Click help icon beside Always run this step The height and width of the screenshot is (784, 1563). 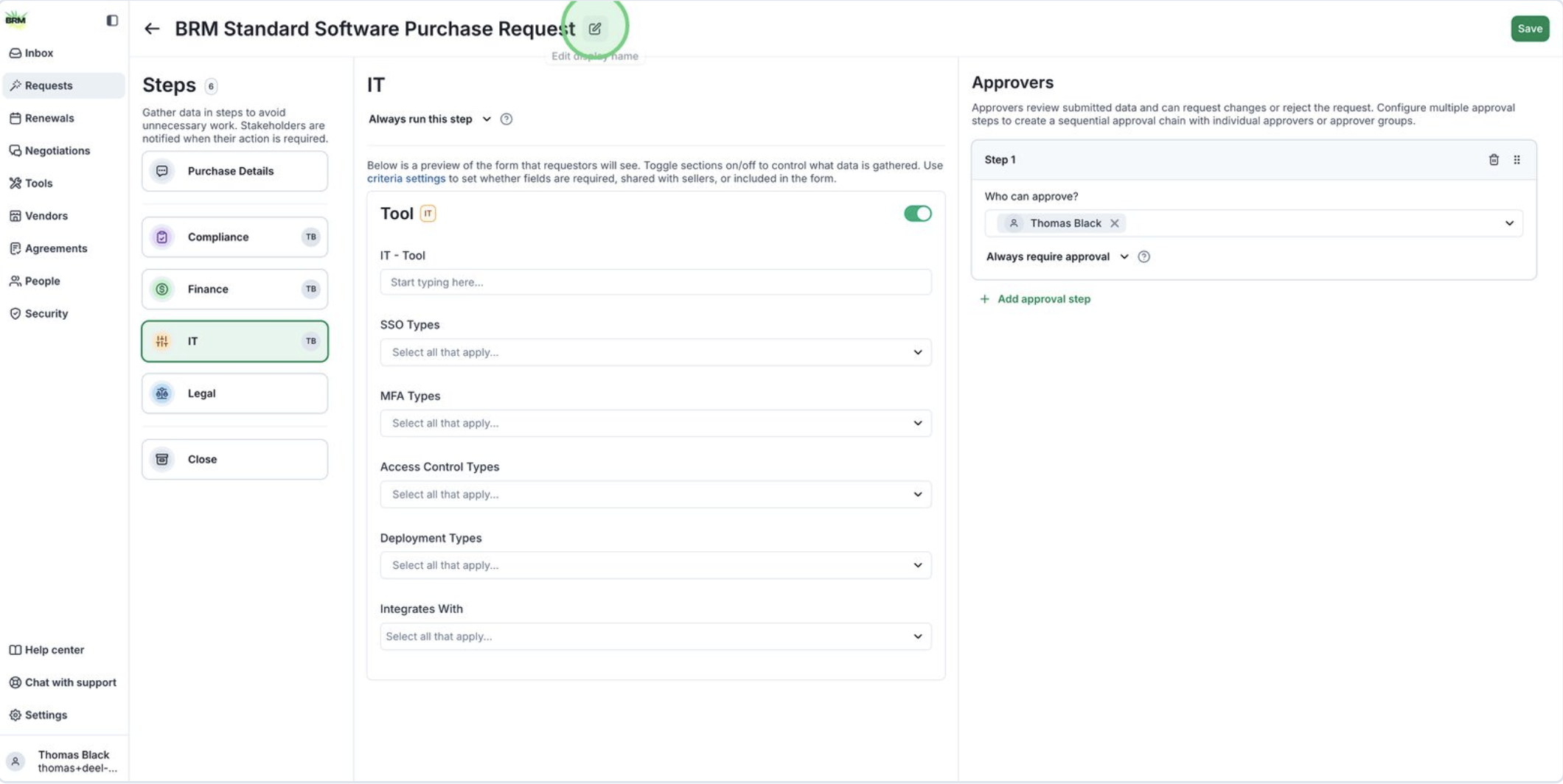(x=507, y=119)
